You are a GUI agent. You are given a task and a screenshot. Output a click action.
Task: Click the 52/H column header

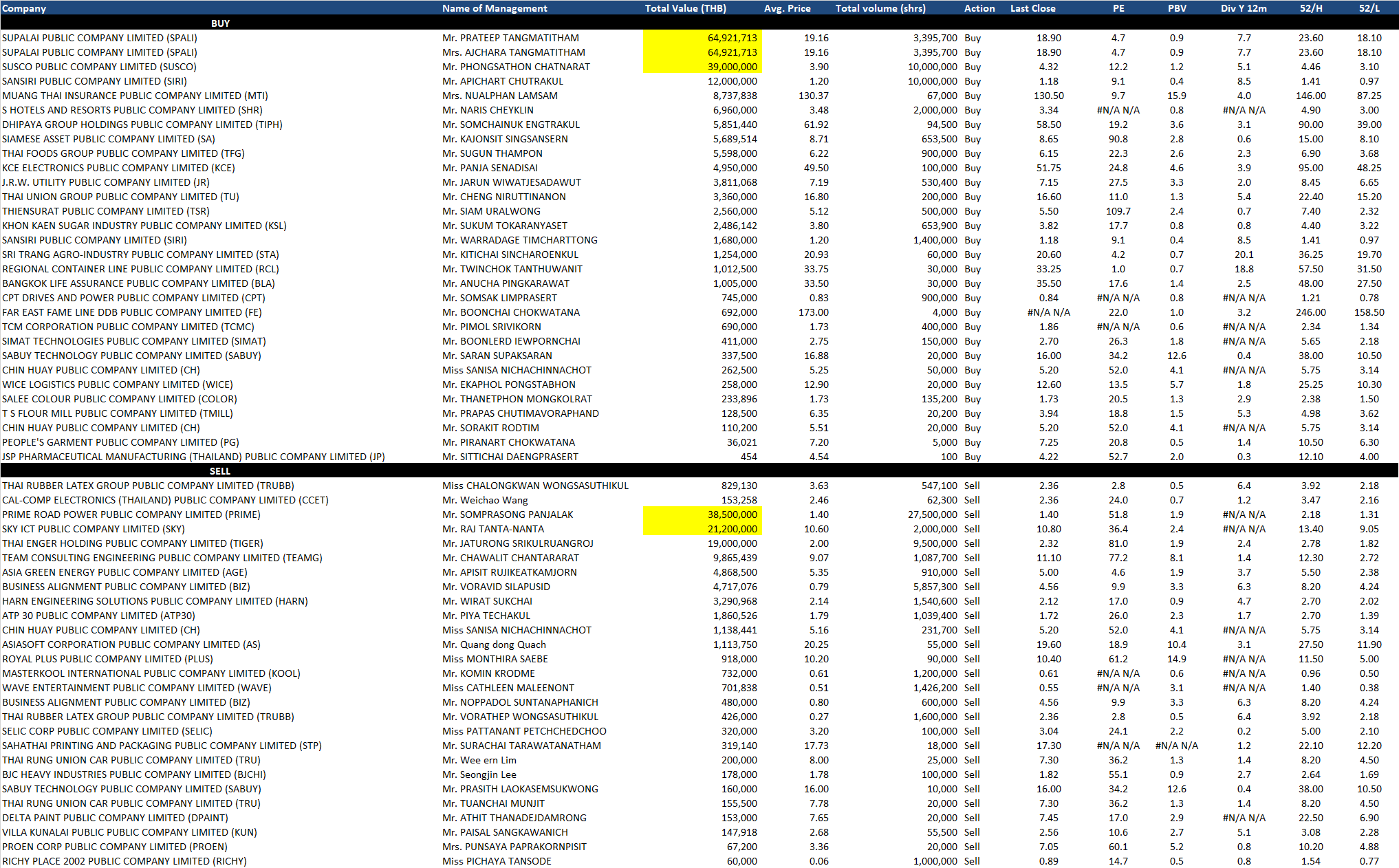(1310, 8)
